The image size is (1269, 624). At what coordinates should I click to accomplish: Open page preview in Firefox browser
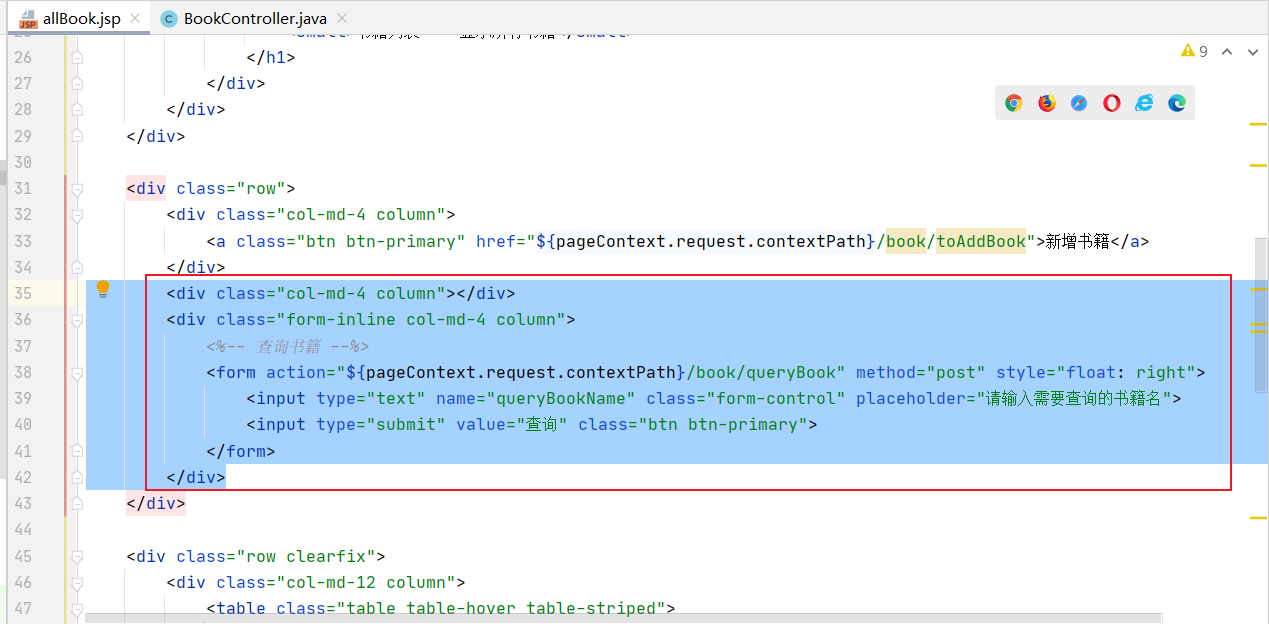1047,103
